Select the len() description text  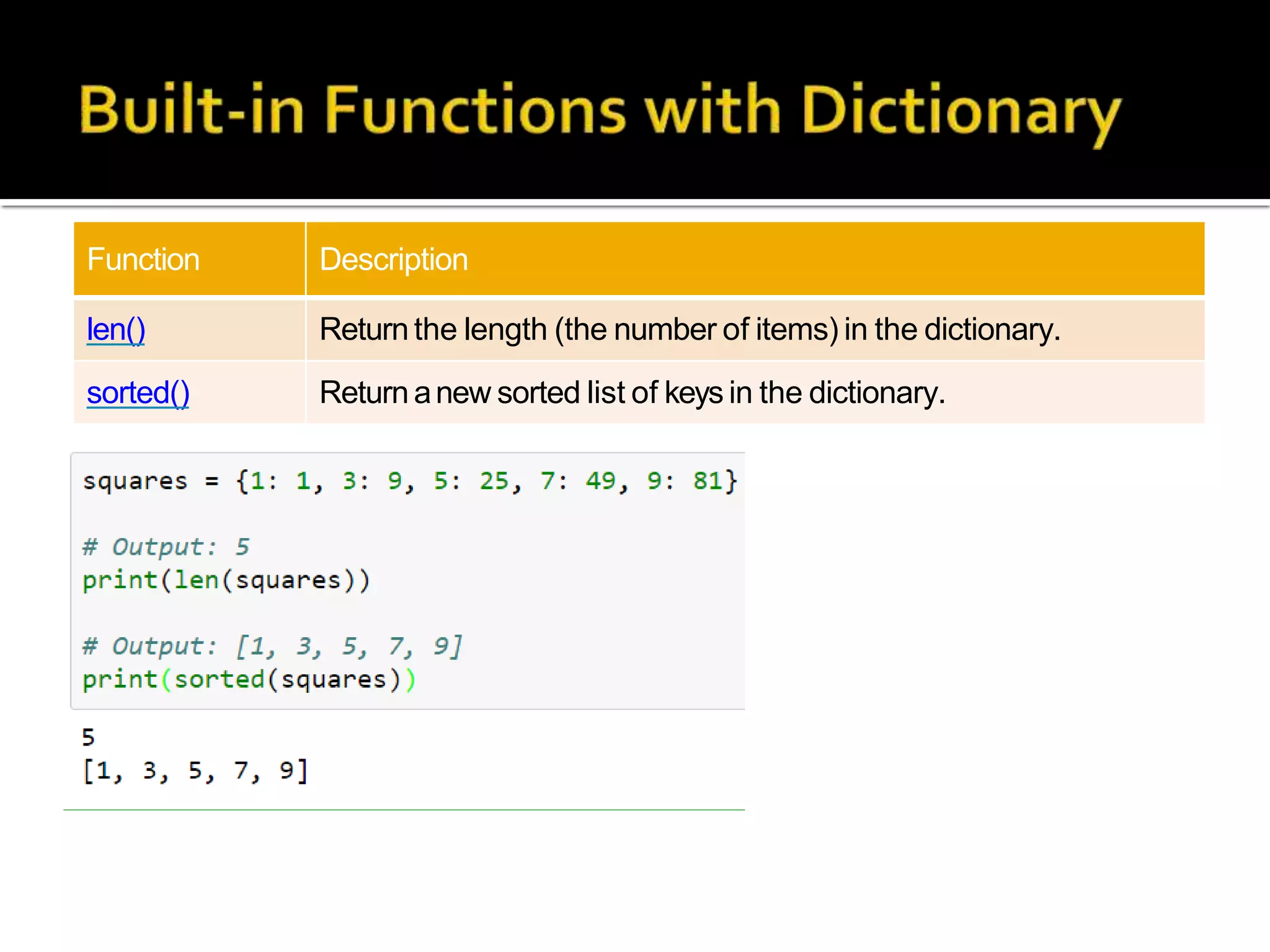point(690,329)
